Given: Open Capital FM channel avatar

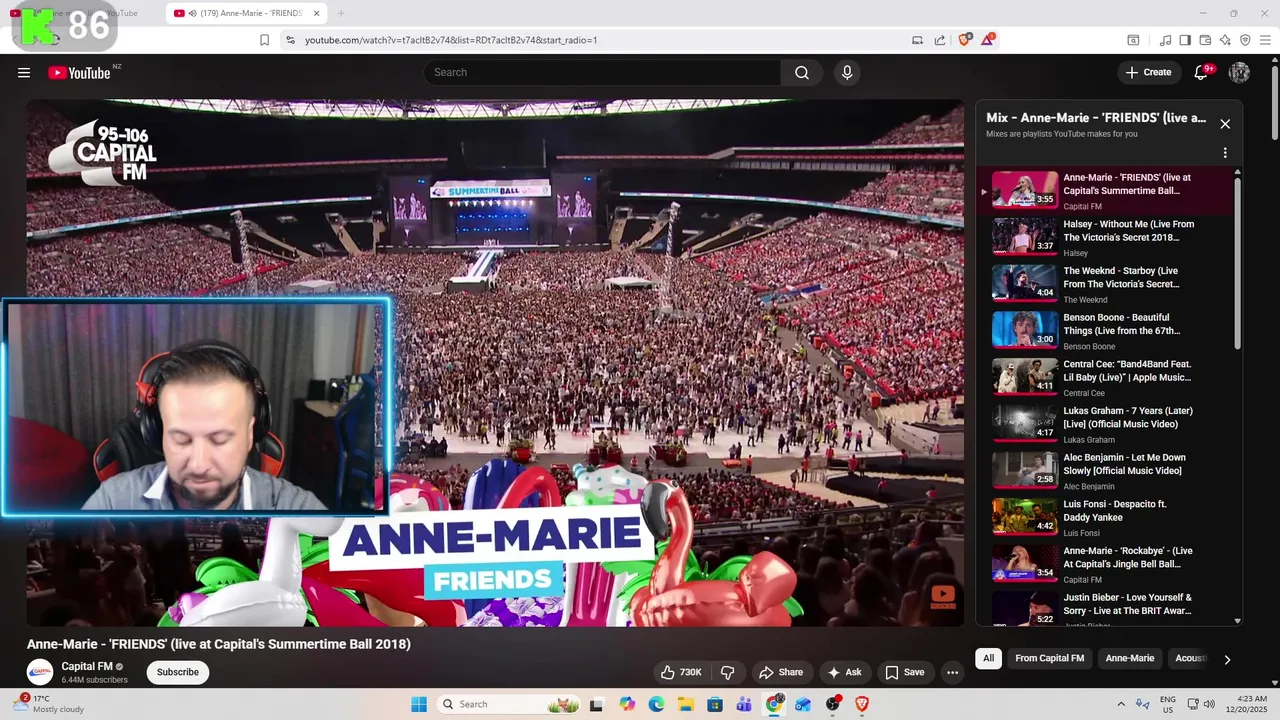Looking at the screenshot, I should coord(40,672).
